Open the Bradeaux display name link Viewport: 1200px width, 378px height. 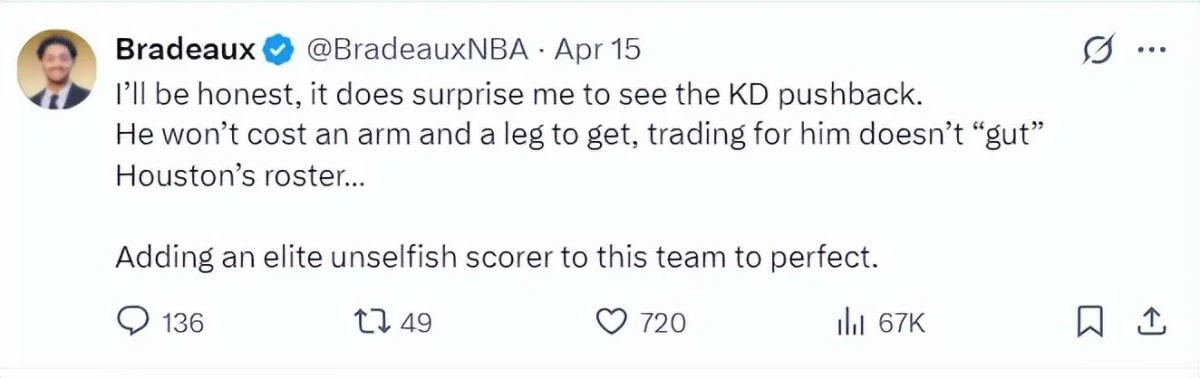point(187,48)
